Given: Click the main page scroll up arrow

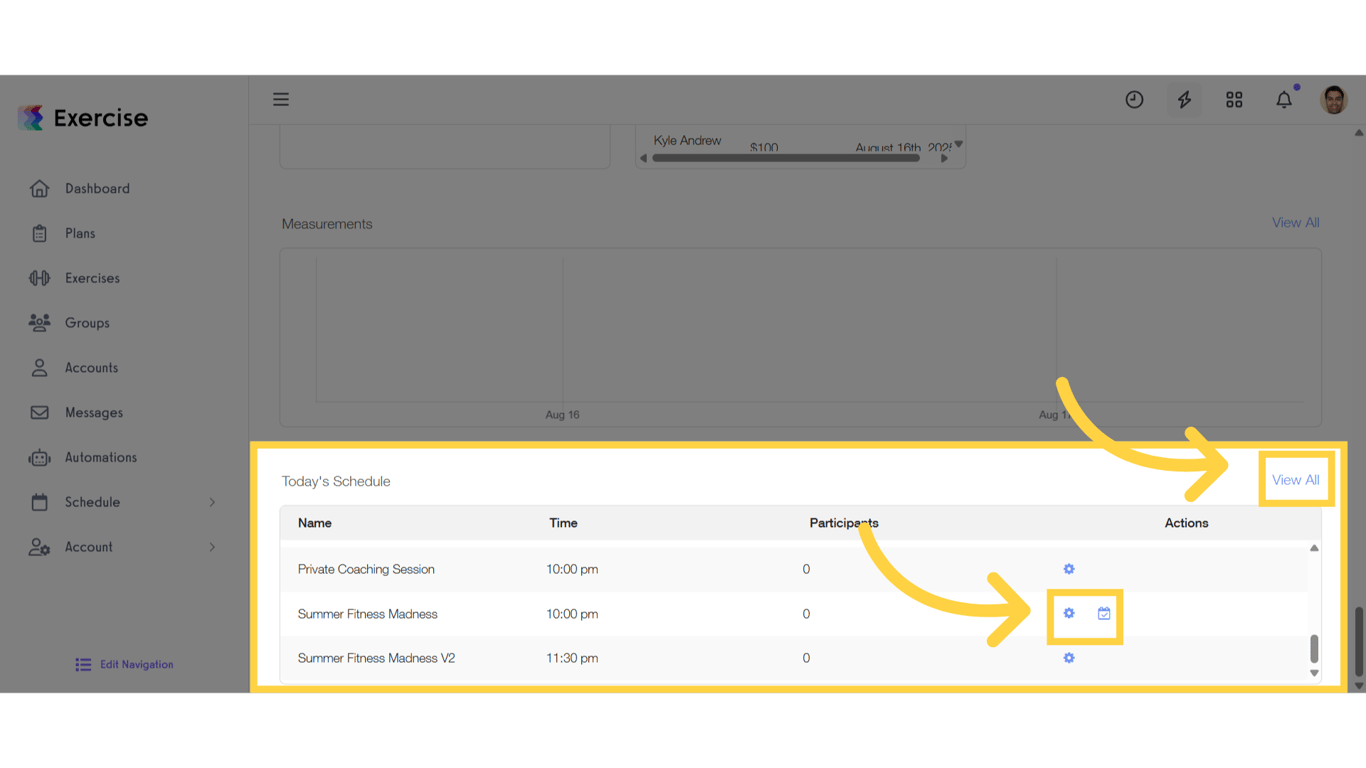Looking at the screenshot, I should point(1358,133).
